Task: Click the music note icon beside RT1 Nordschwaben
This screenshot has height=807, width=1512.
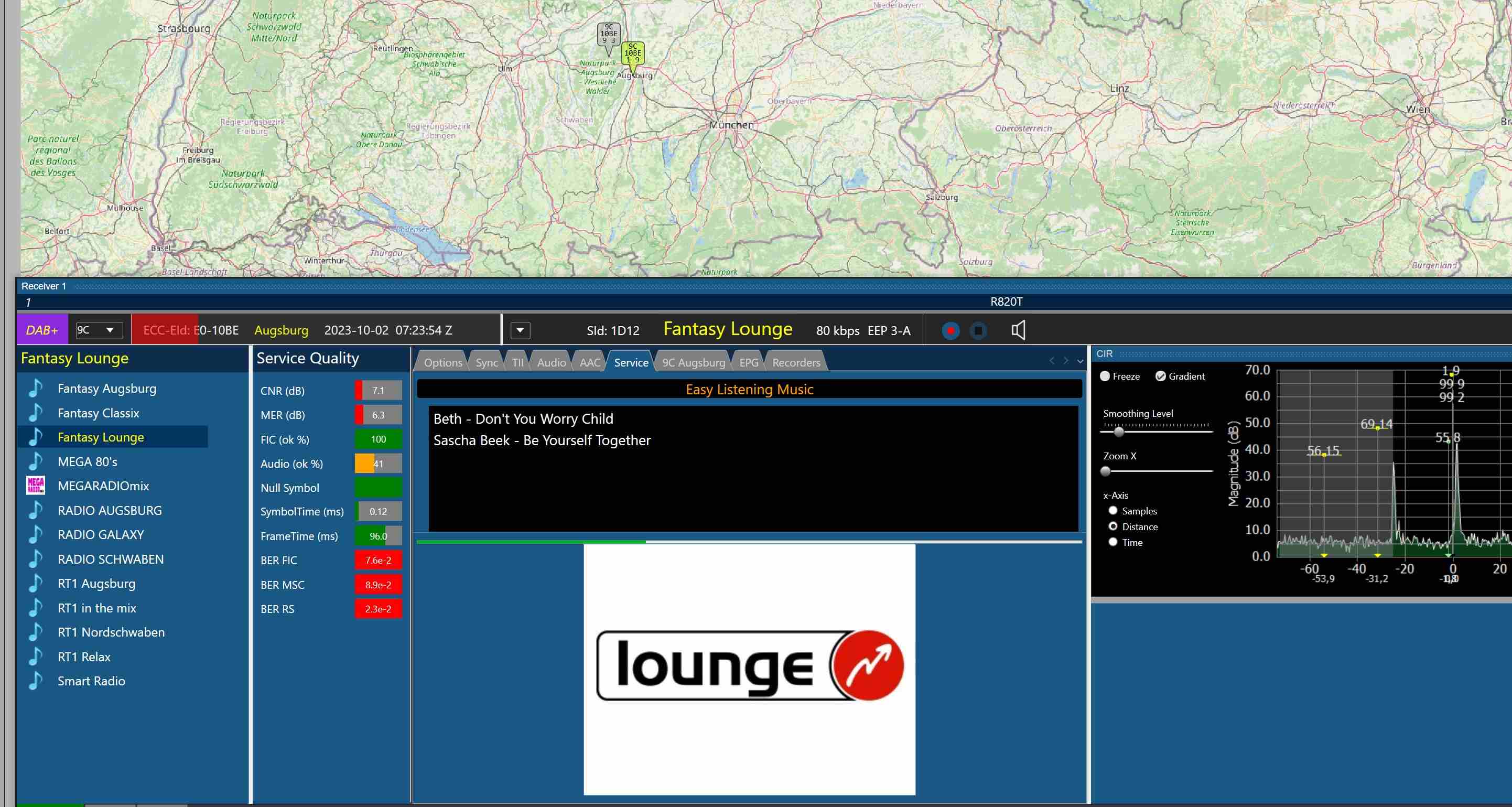Action: coord(36,632)
